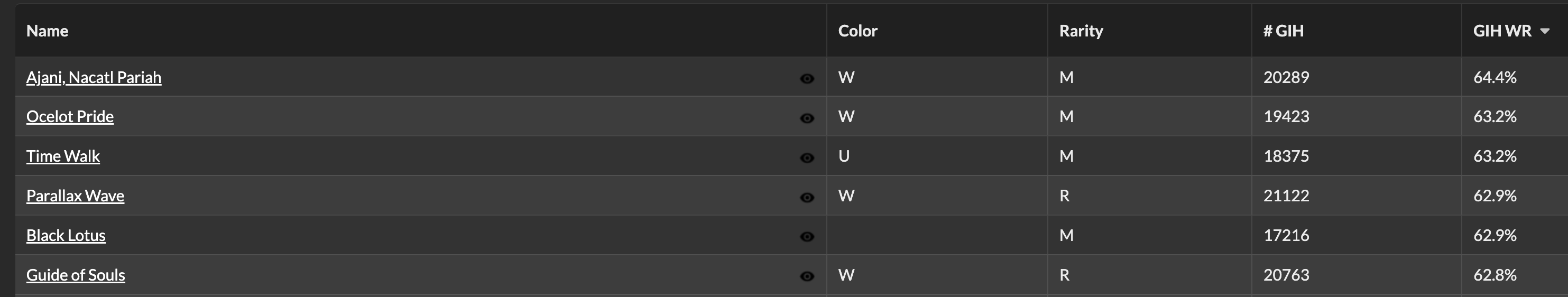The image size is (1568, 297).
Task: Click the 64.4% win rate cell
Action: point(1495,77)
